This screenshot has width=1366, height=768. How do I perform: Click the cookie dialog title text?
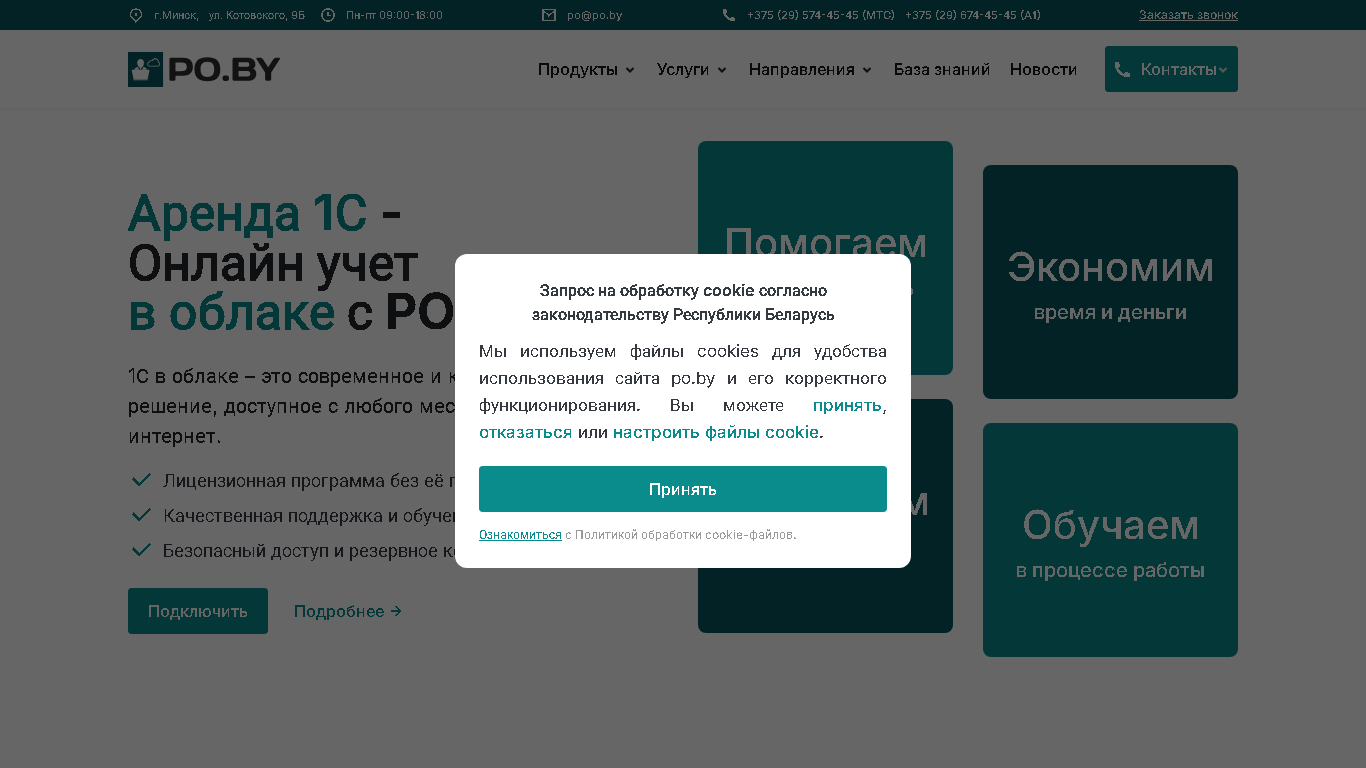point(683,302)
